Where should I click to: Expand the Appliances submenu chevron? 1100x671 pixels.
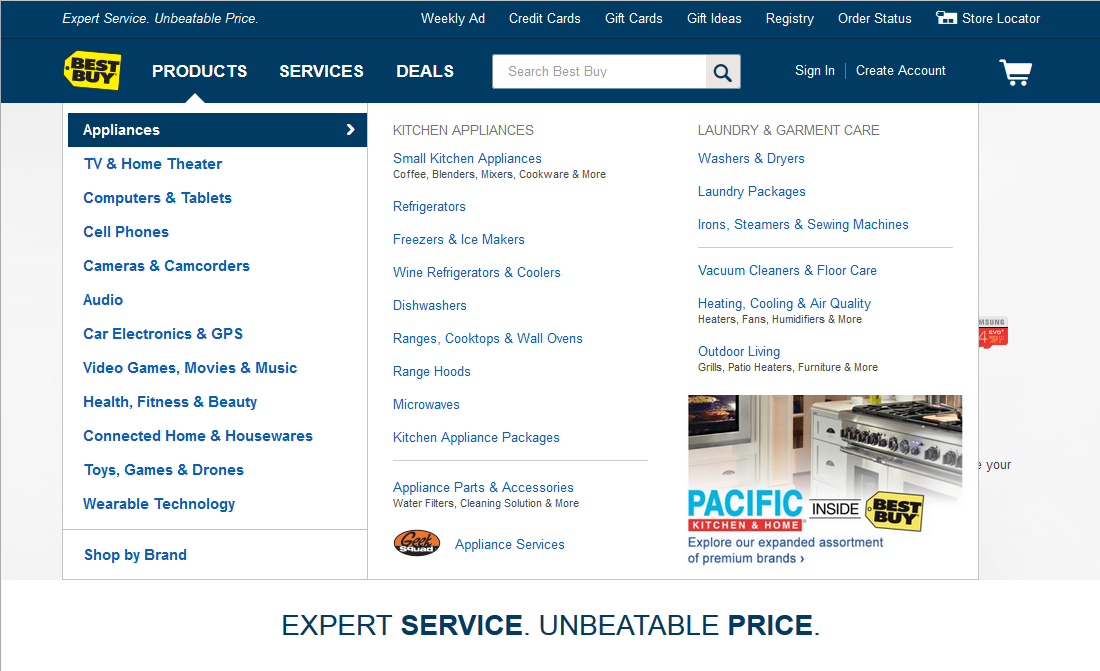[x=350, y=130]
